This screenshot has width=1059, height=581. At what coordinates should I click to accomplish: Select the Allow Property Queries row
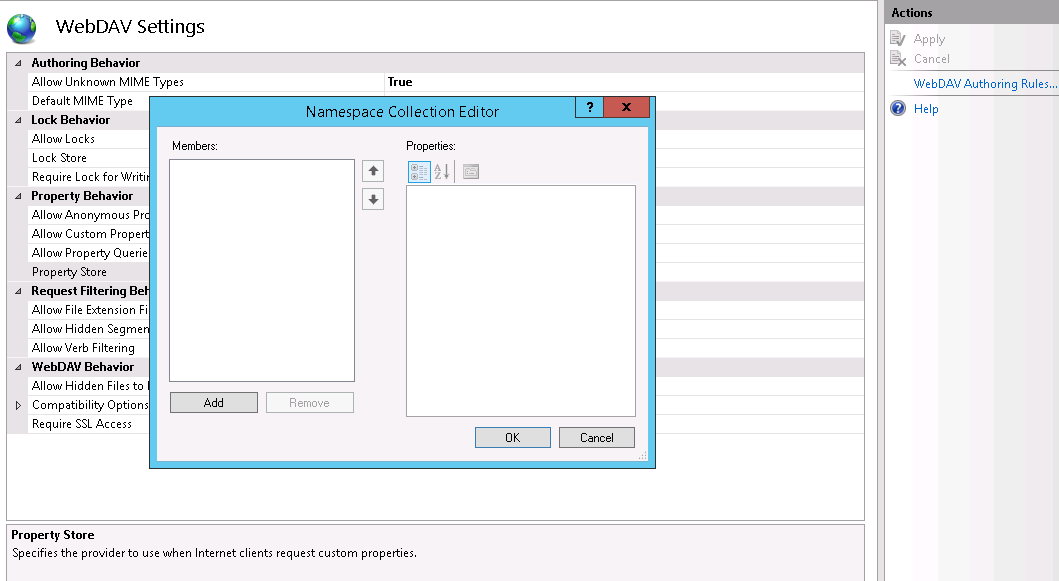coord(88,253)
